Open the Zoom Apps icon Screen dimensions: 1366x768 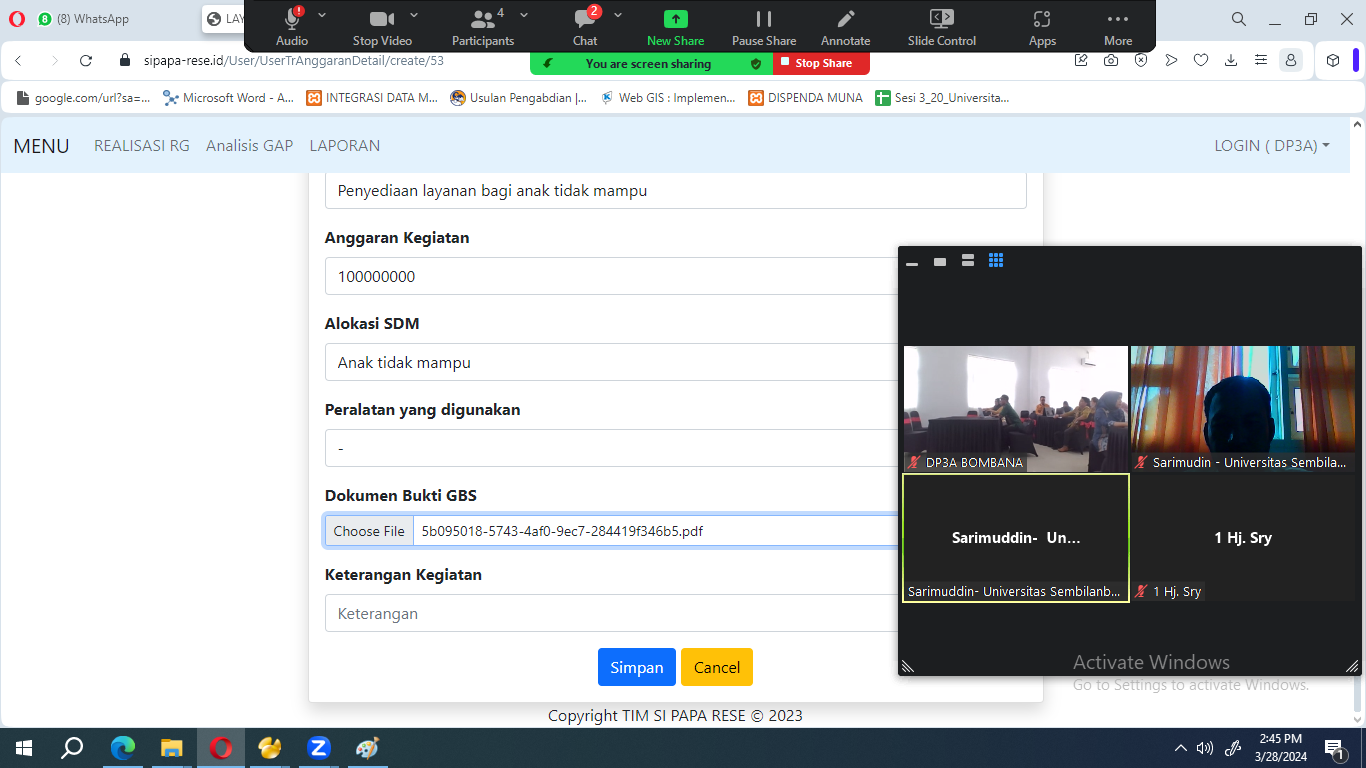pyautogui.click(x=1042, y=19)
